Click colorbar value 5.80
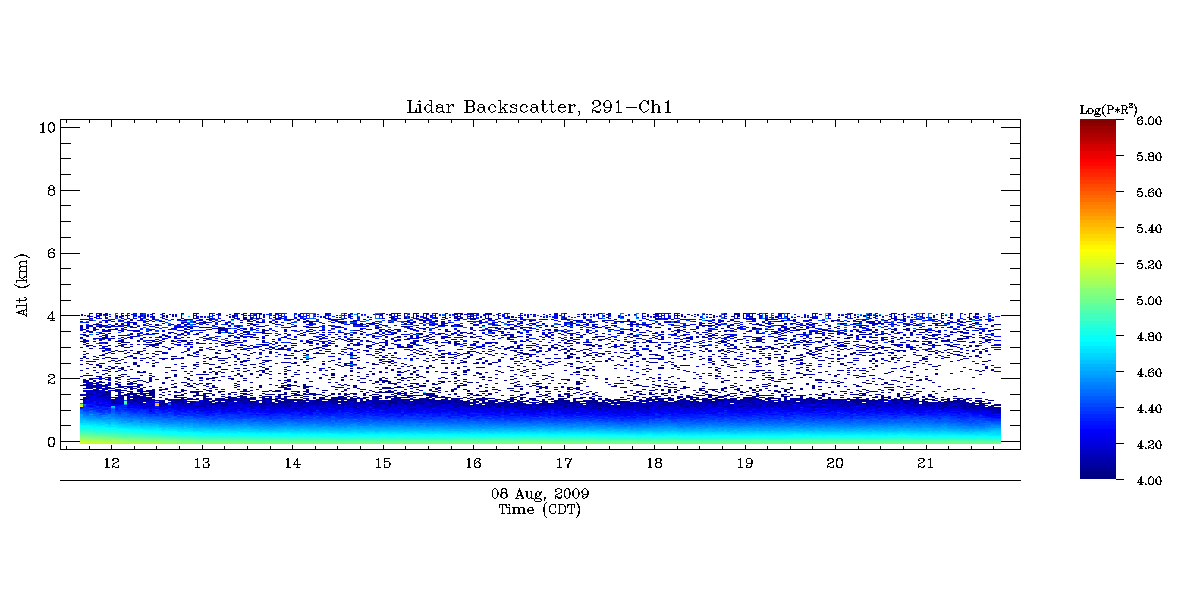1200x600 pixels. 1147,157
